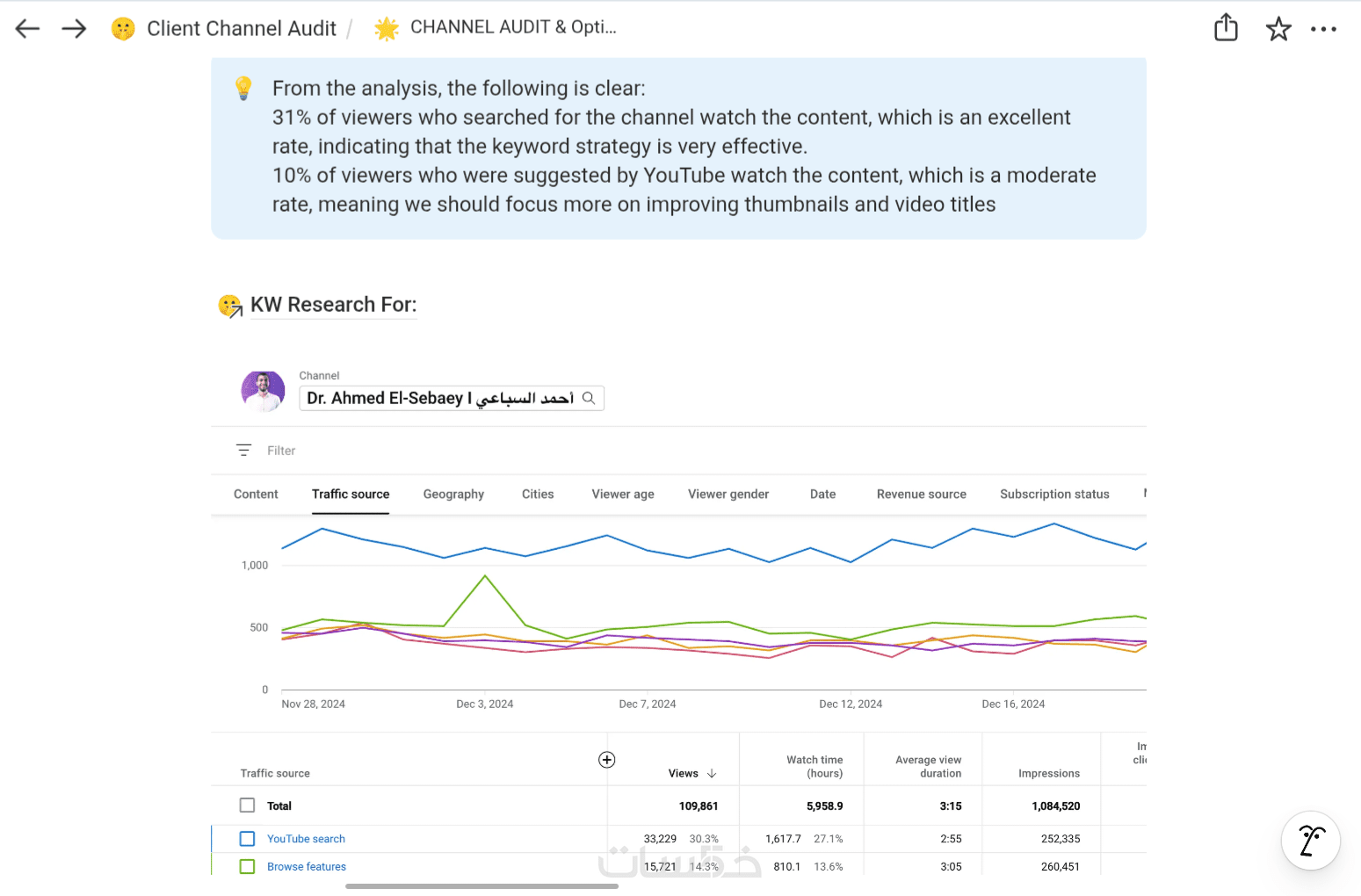This screenshot has height=896, width=1361.
Task: Open the YouTube search traffic source link
Action: (x=306, y=839)
